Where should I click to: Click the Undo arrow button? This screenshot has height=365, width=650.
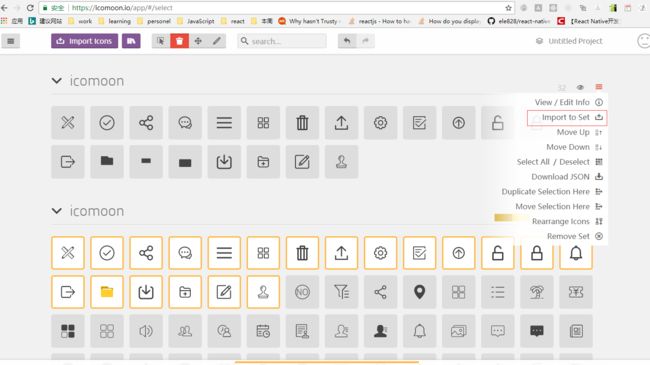click(347, 41)
